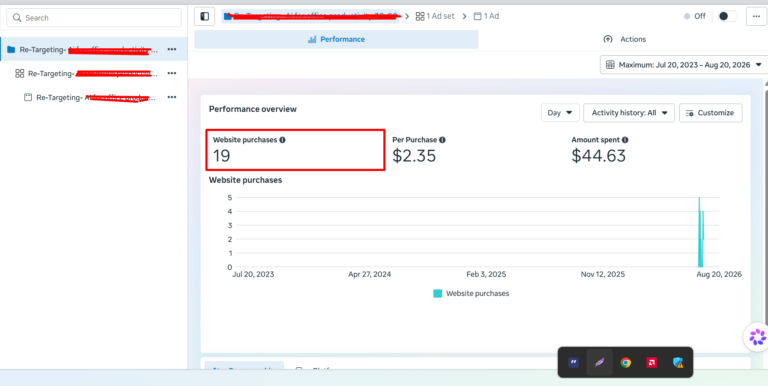Click the ad set grid icon in sidebar
The width and height of the screenshot is (768, 386).
coord(20,73)
